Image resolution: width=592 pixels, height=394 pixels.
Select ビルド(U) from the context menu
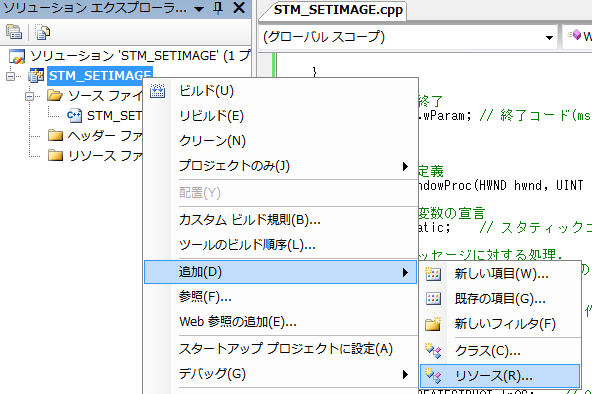point(280,91)
